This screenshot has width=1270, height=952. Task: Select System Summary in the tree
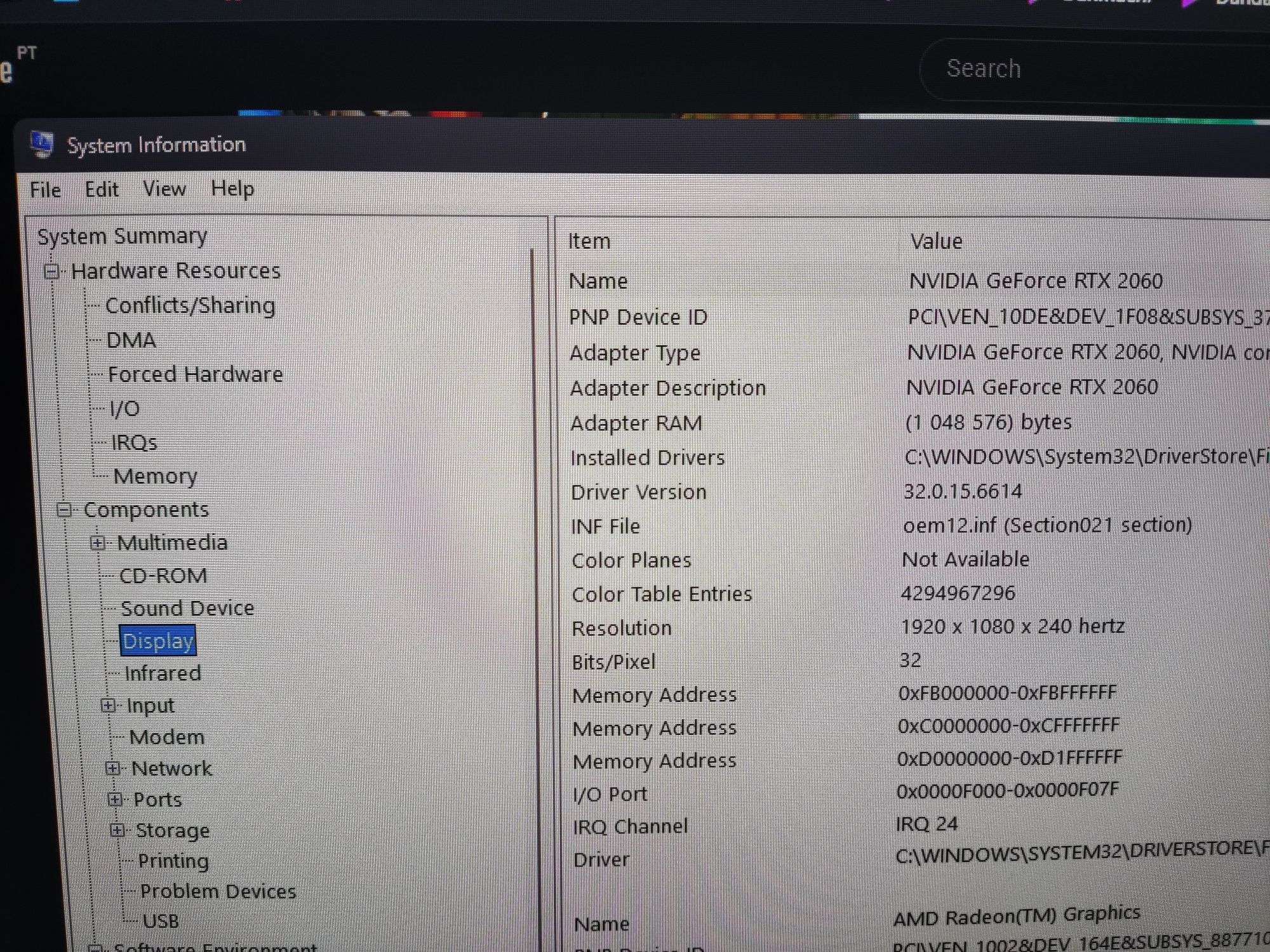coord(123,236)
